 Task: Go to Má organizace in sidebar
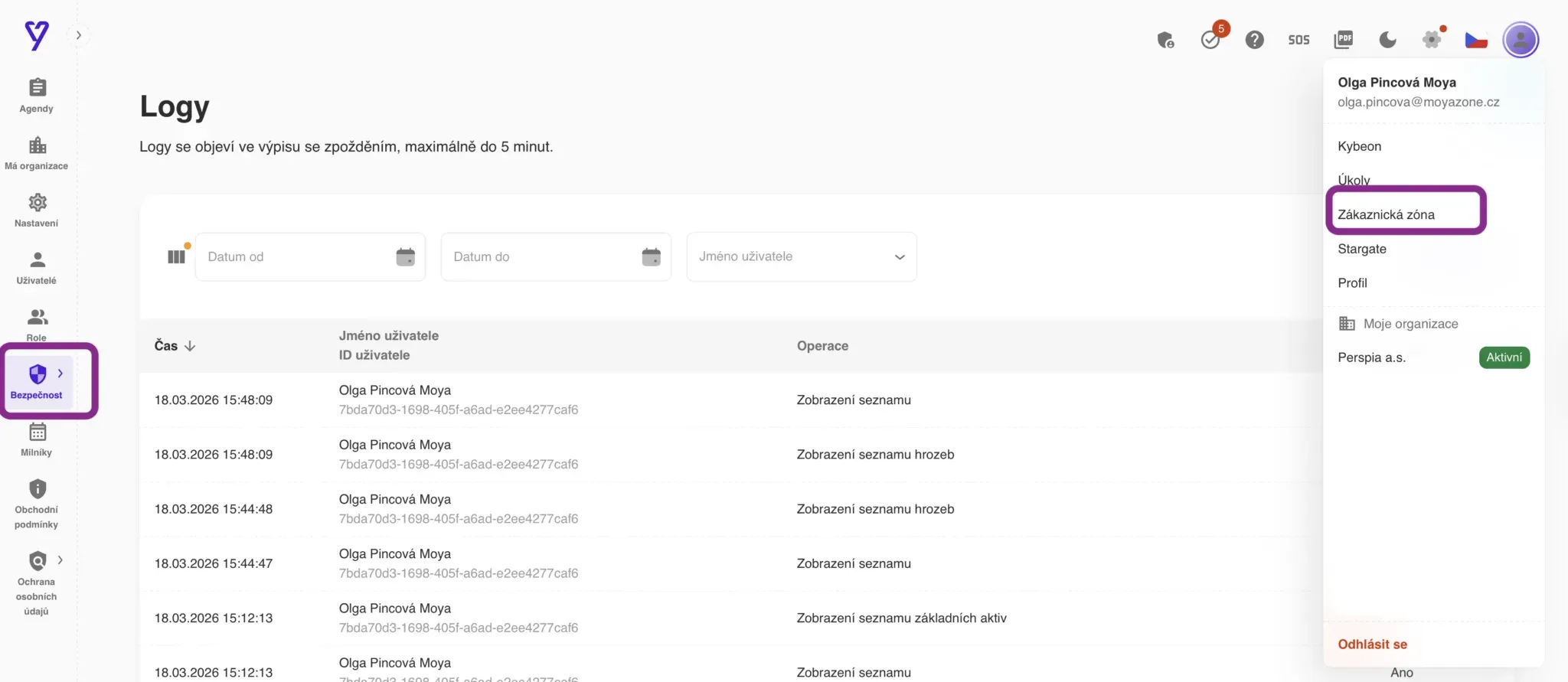click(37, 153)
